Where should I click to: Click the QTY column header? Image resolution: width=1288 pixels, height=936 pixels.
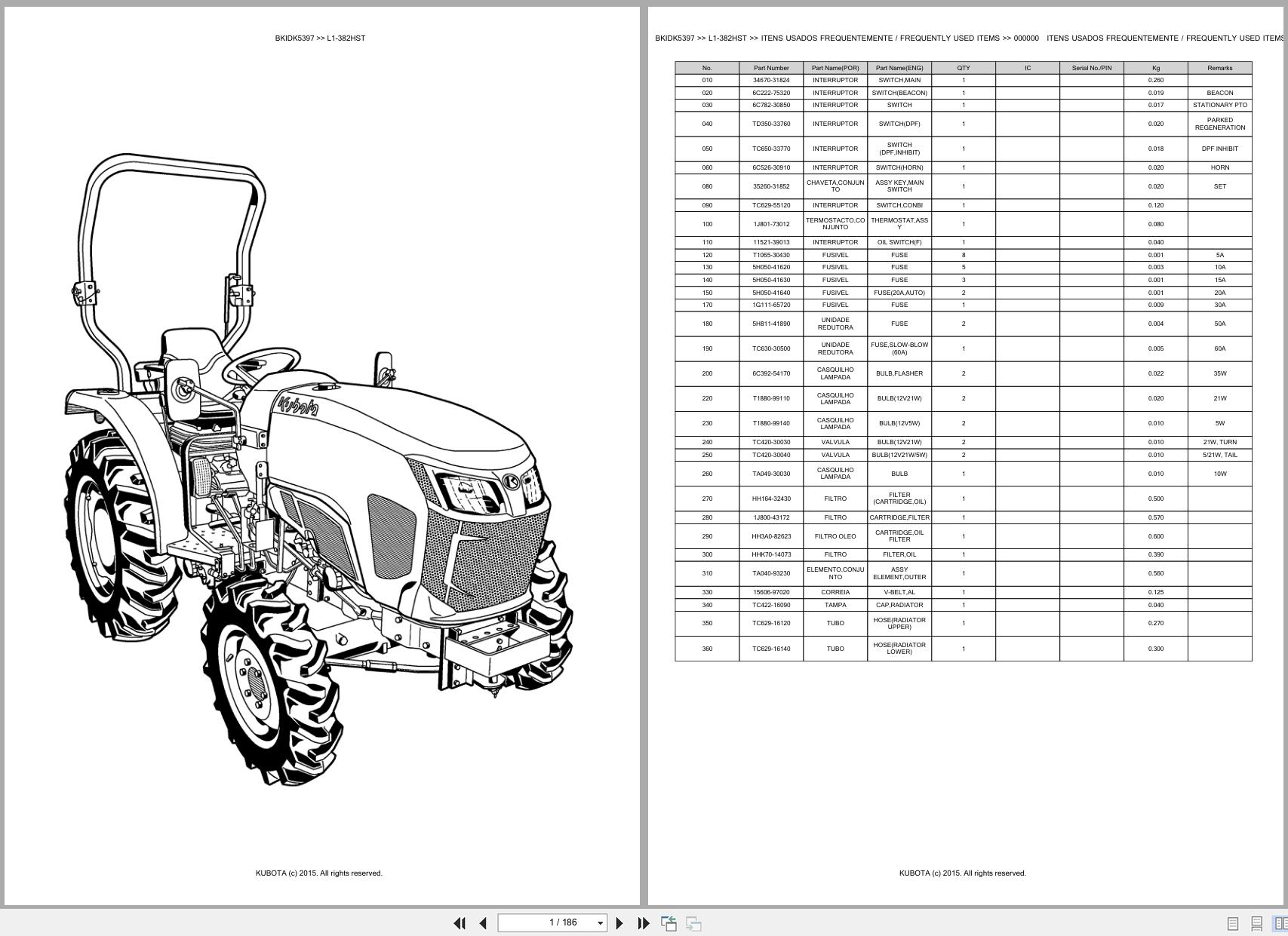[x=964, y=68]
